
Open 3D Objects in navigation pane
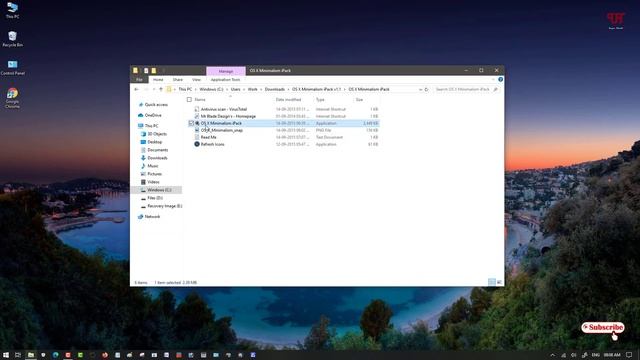[157, 134]
